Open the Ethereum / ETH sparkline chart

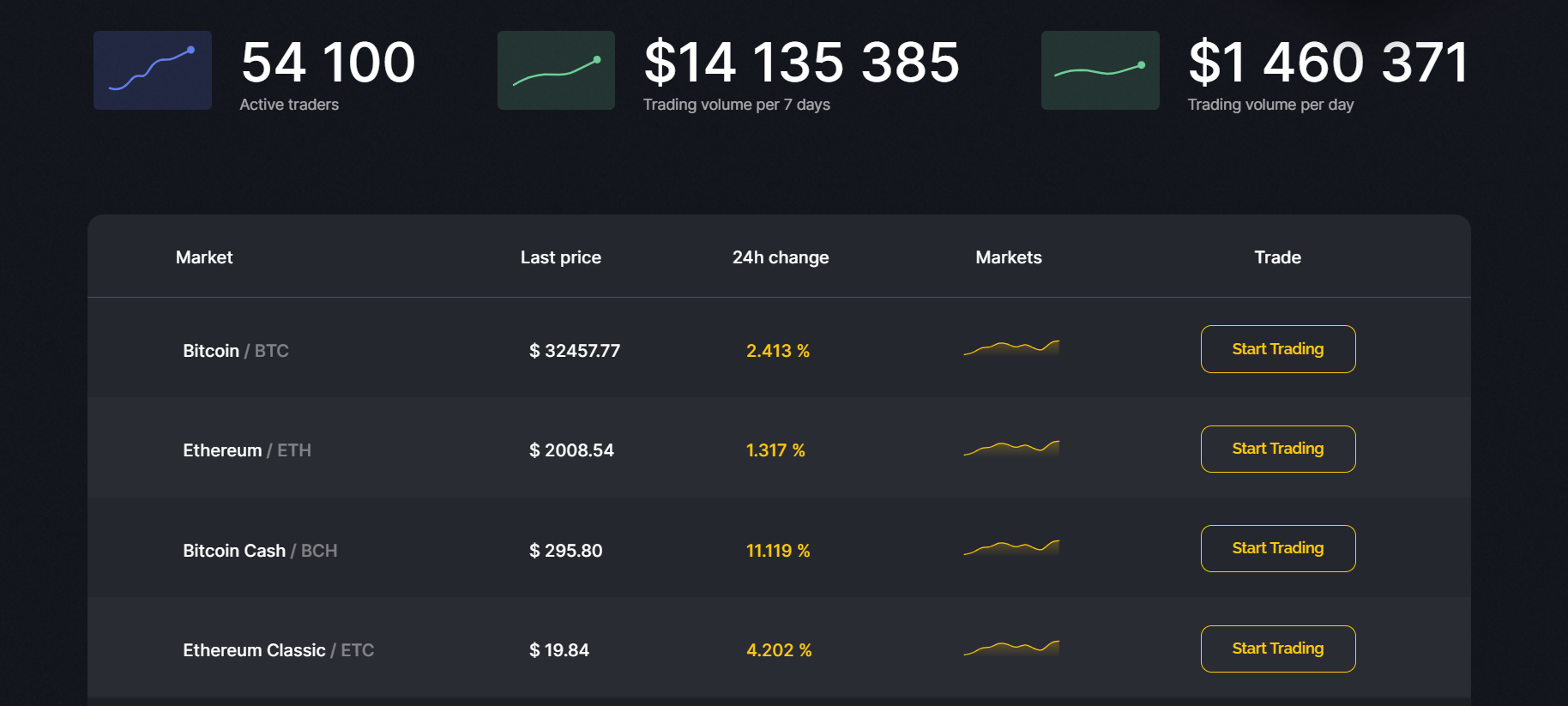coord(1011,448)
